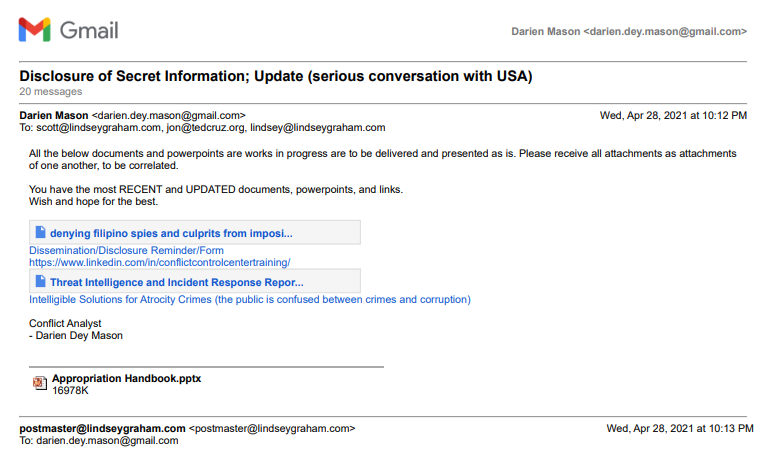Click the 20 messages count label
The height and width of the screenshot is (456, 775).
(50, 91)
